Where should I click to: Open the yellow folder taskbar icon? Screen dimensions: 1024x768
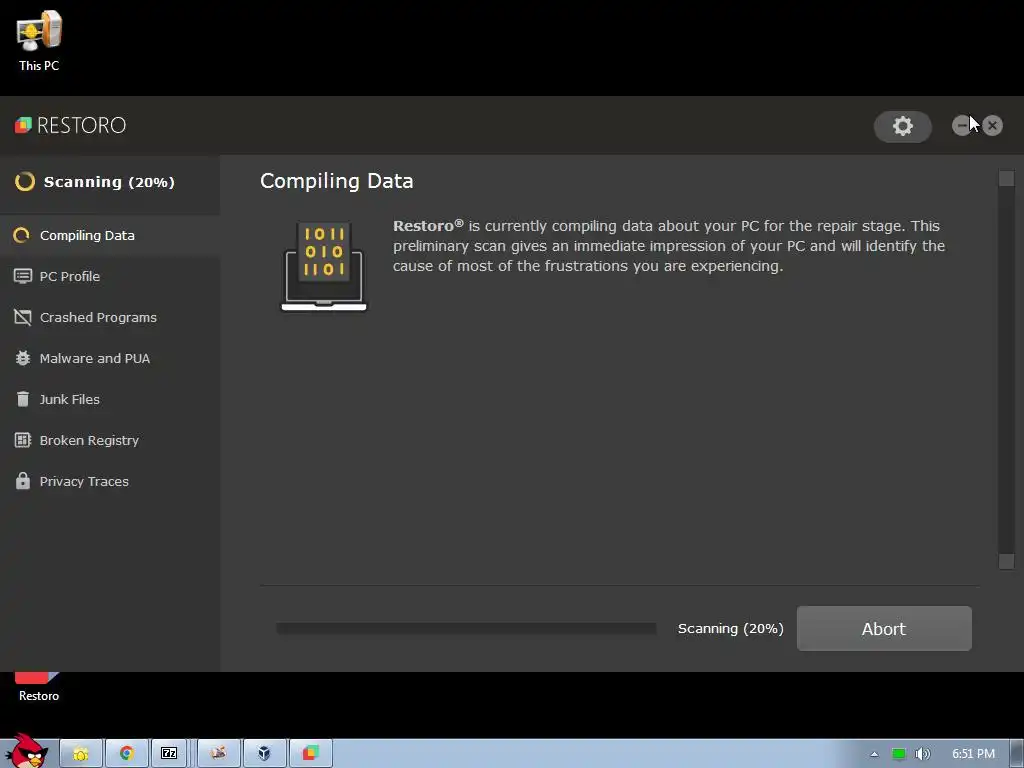point(81,754)
